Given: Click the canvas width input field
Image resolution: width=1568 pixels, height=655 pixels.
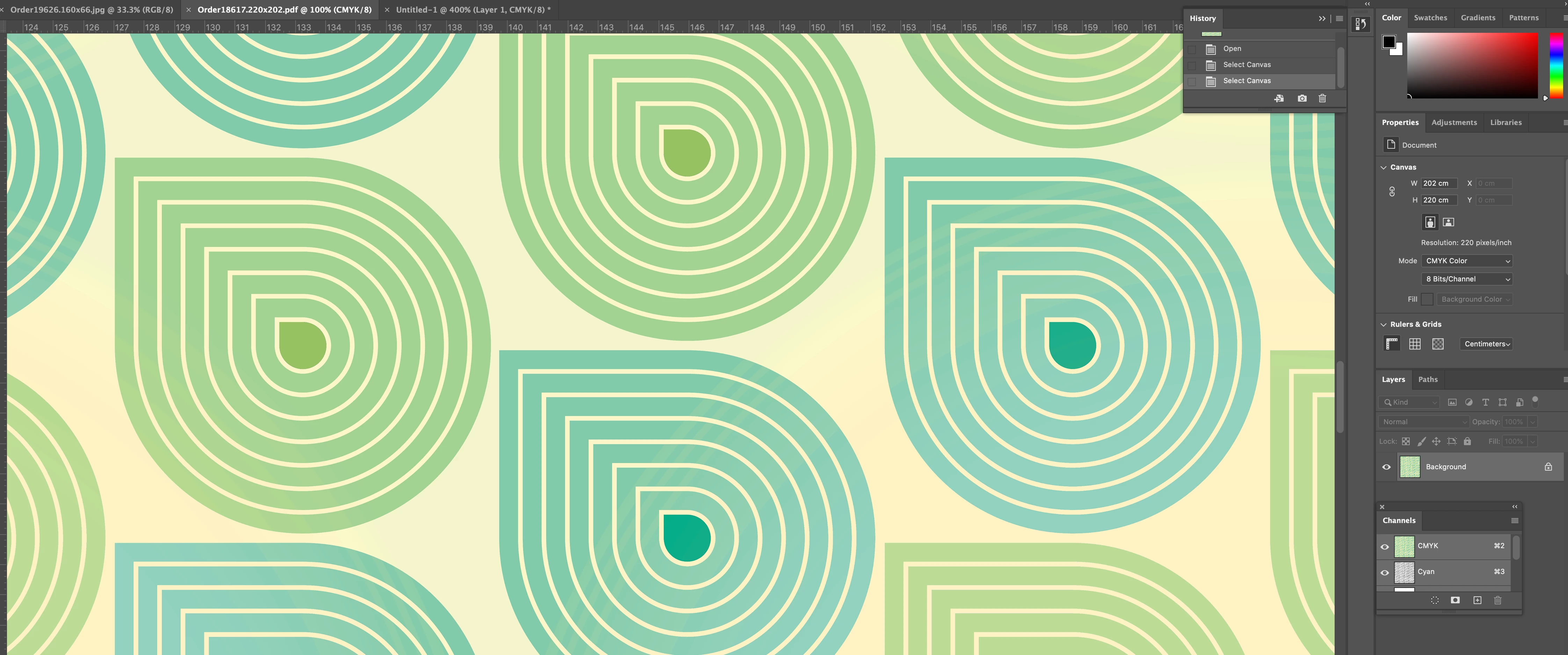Looking at the screenshot, I should [1438, 183].
